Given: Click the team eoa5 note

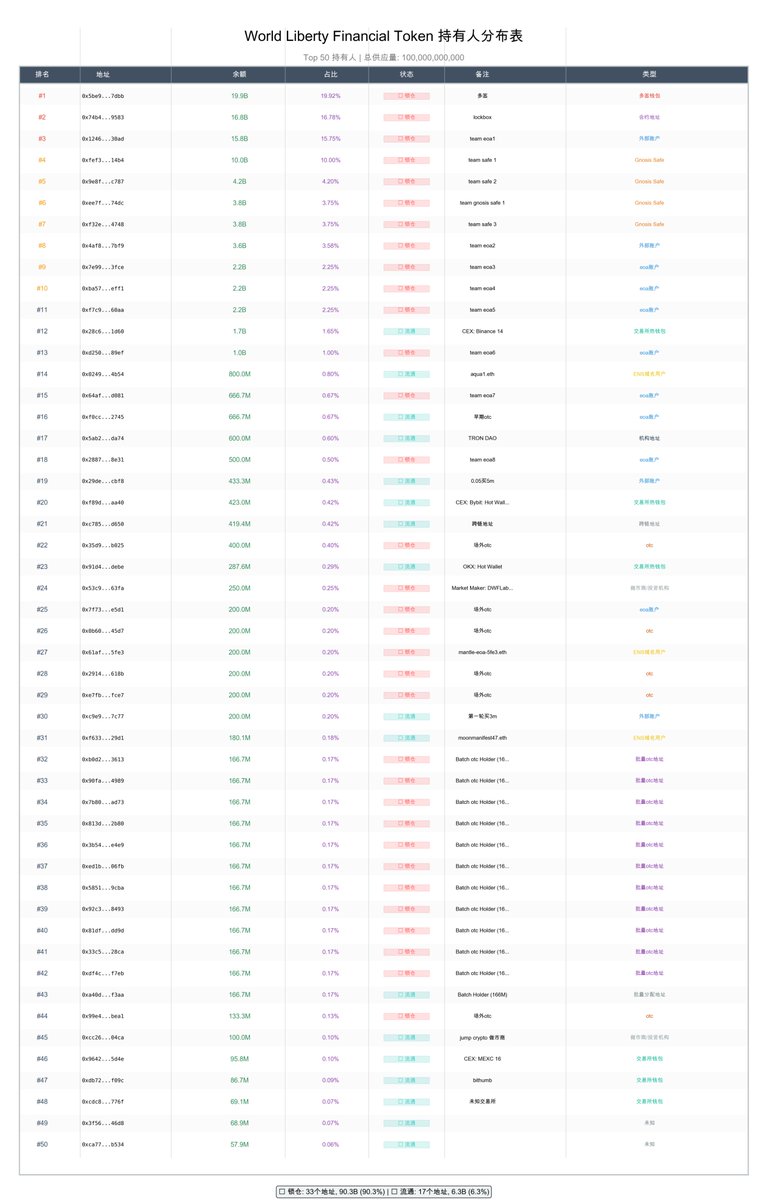Looking at the screenshot, I should (483, 310).
